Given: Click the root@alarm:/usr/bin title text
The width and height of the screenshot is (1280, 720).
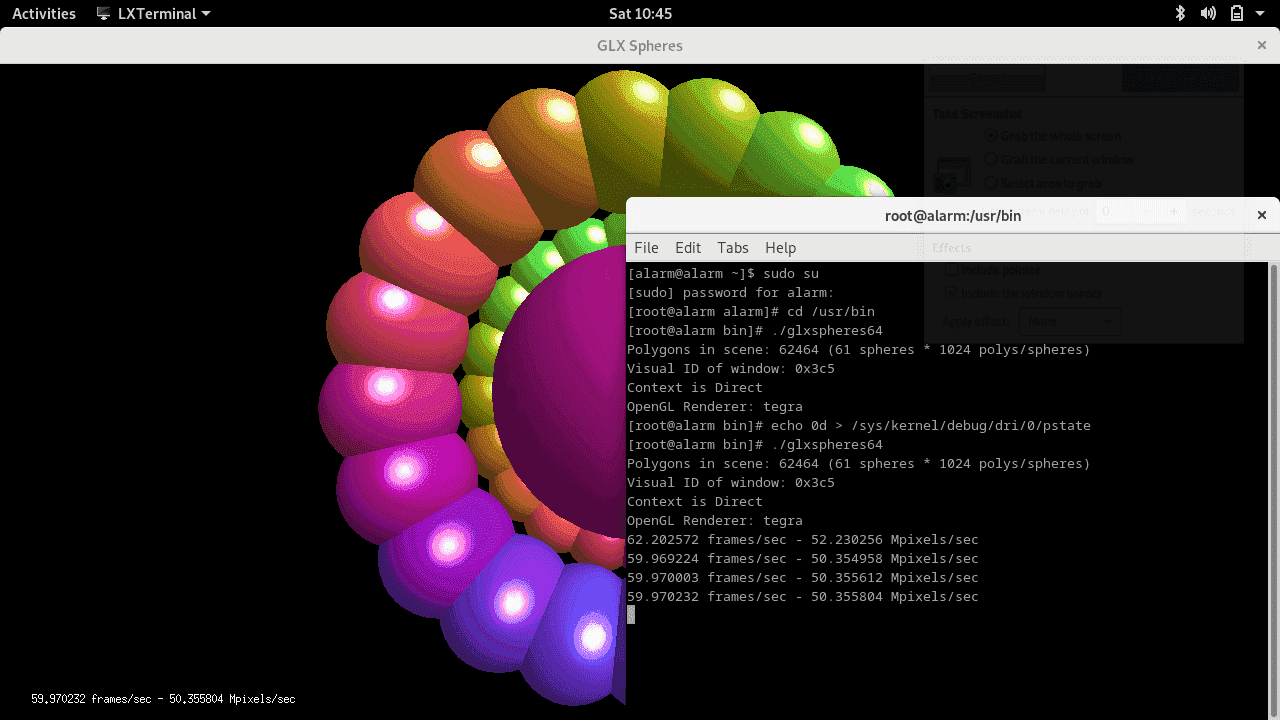Looking at the screenshot, I should [953, 215].
